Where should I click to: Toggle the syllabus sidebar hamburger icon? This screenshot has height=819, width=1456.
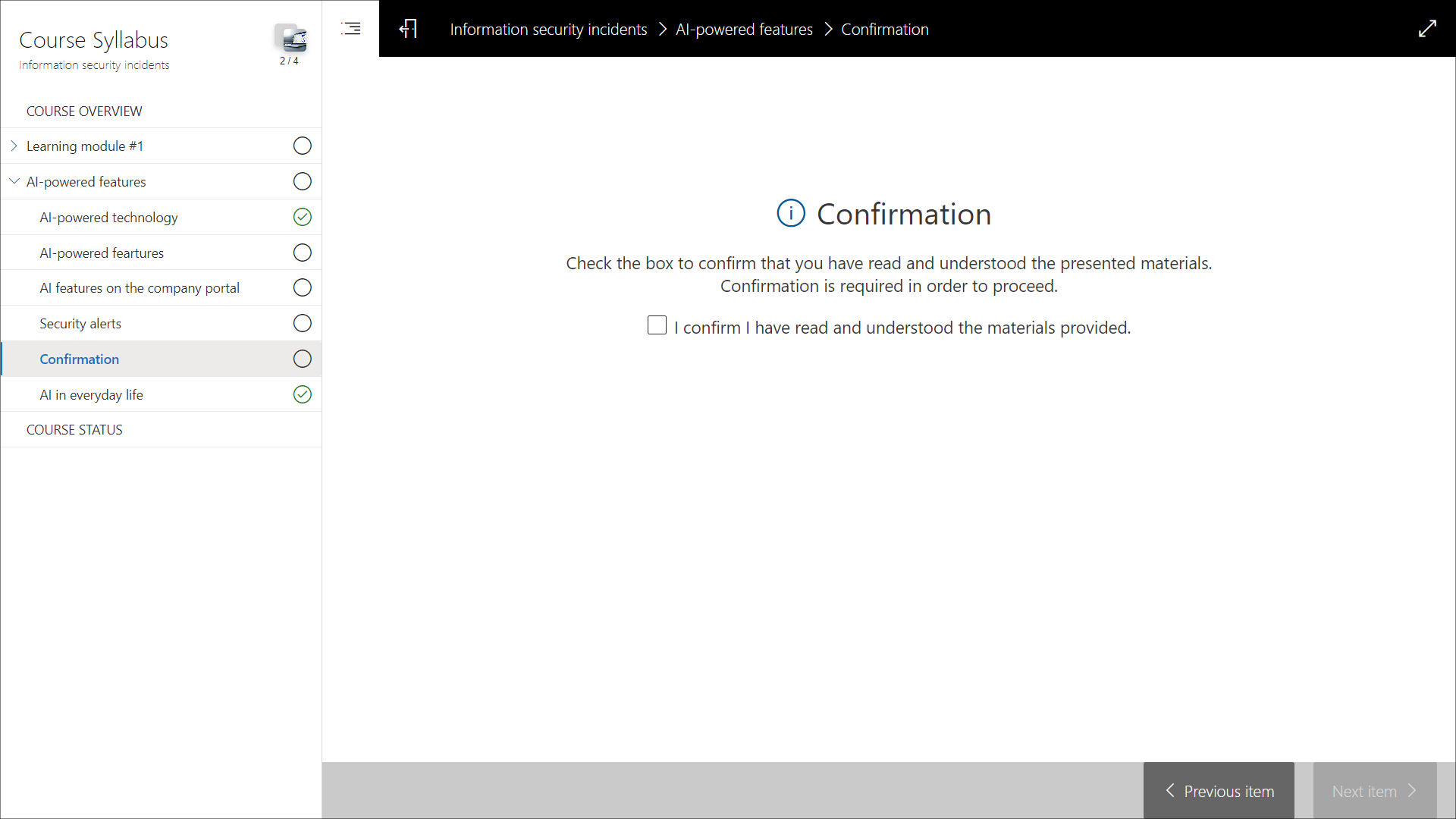(350, 29)
